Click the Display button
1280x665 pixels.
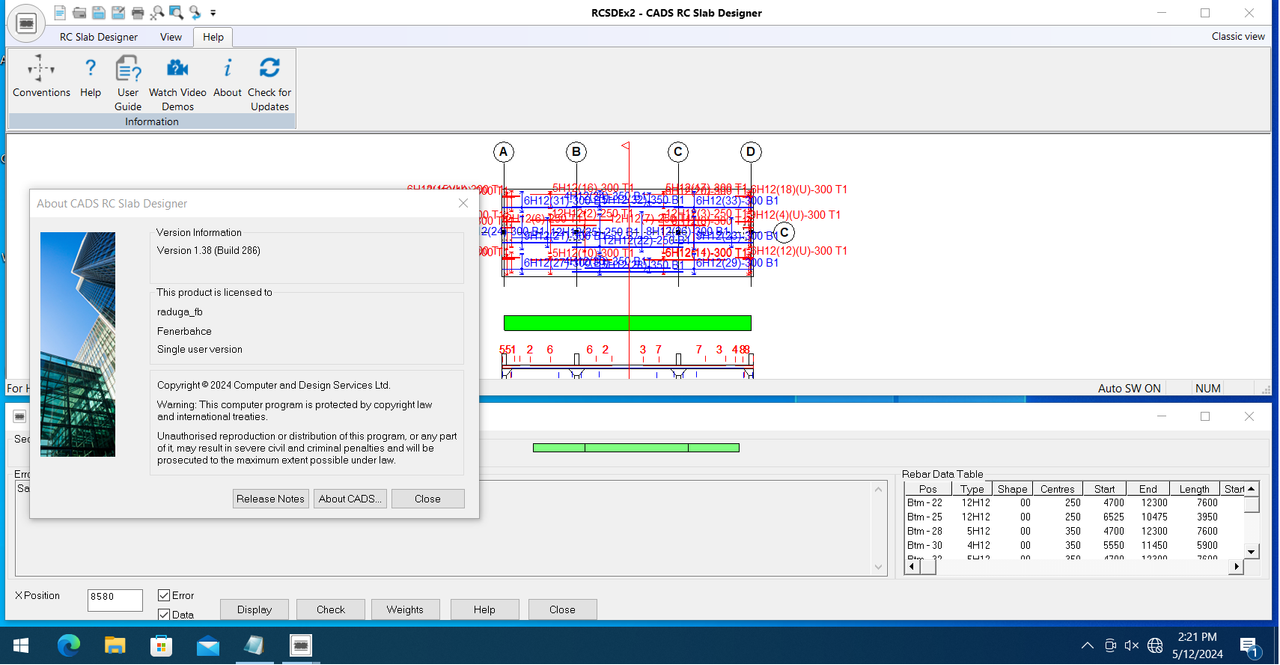tap(254, 609)
